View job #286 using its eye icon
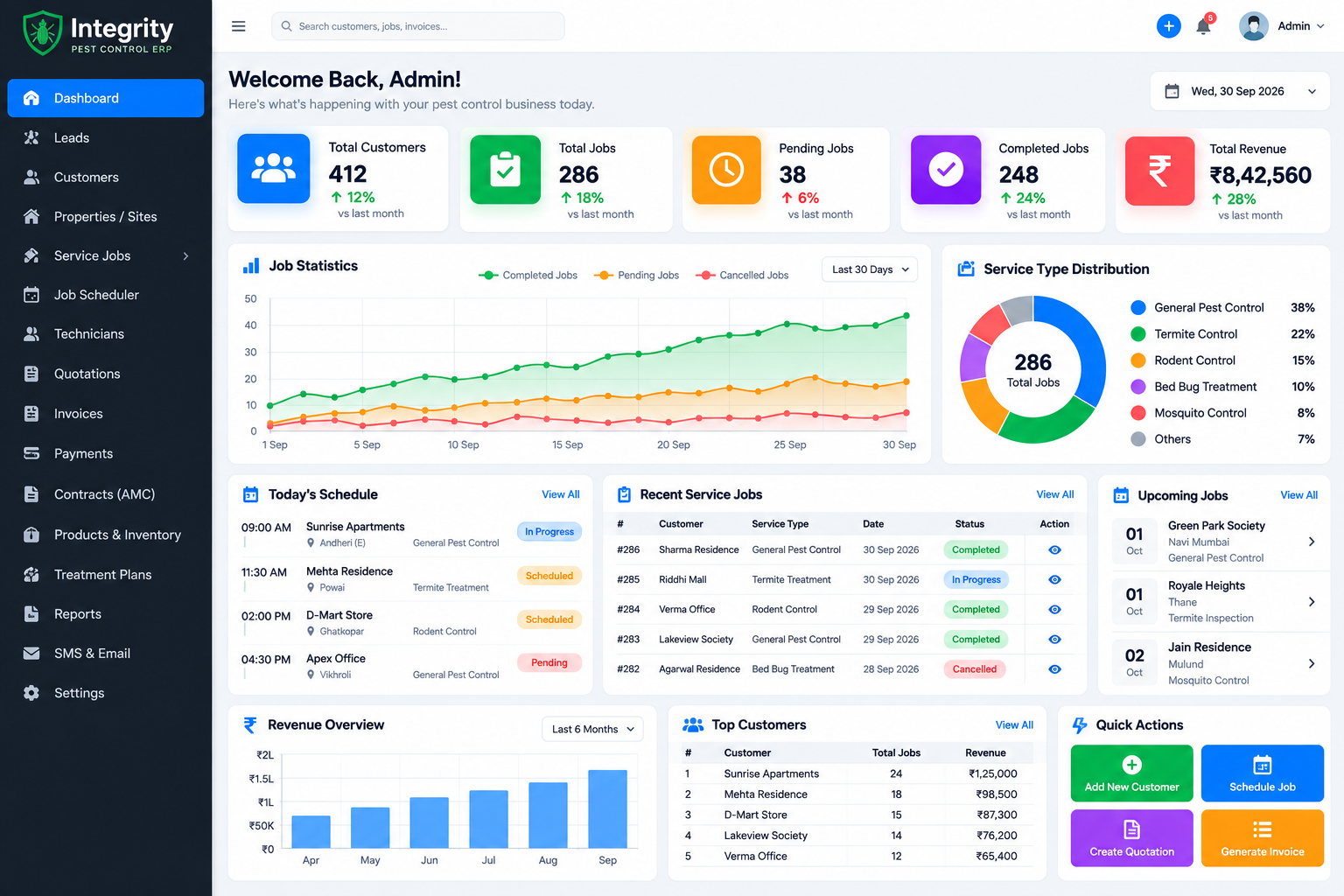Image resolution: width=1344 pixels, height=896 pixels. 1054,550
